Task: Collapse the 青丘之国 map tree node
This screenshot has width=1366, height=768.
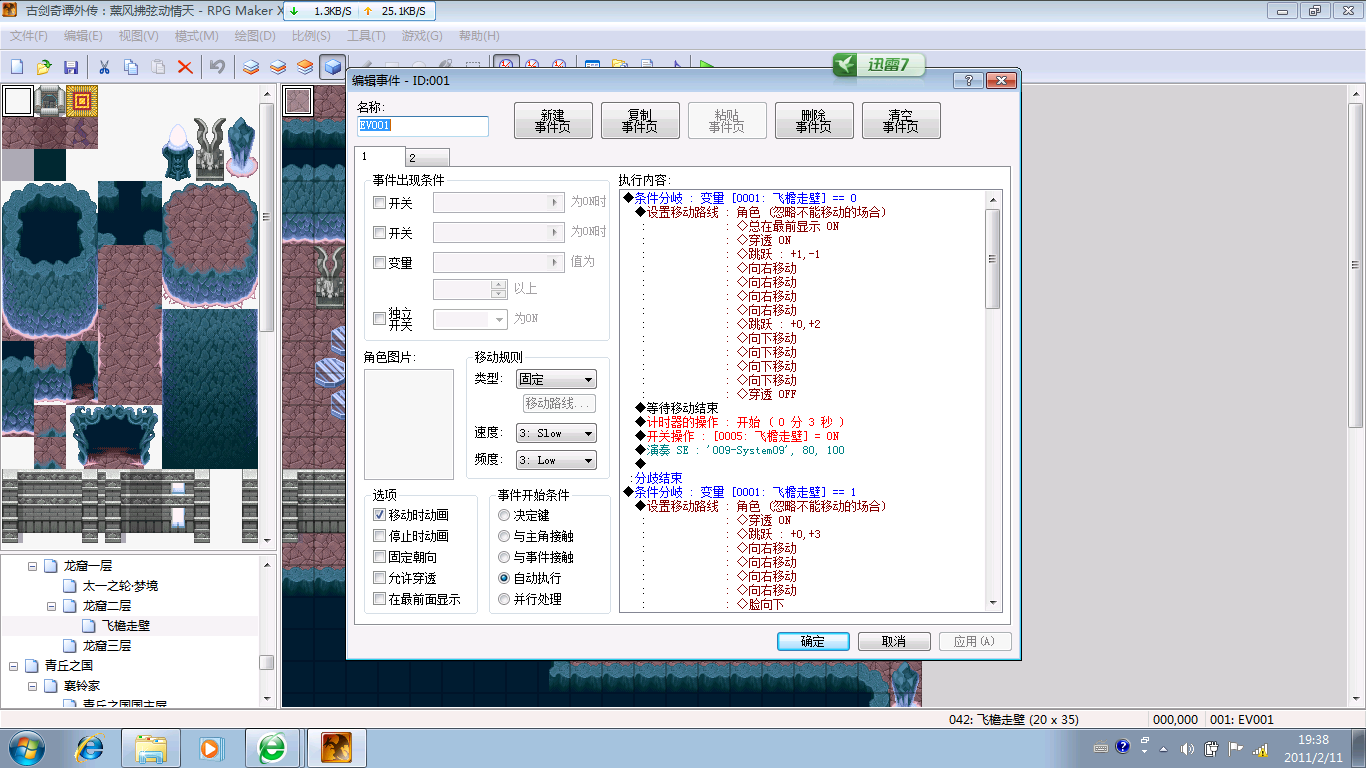Action: point(13,666)
